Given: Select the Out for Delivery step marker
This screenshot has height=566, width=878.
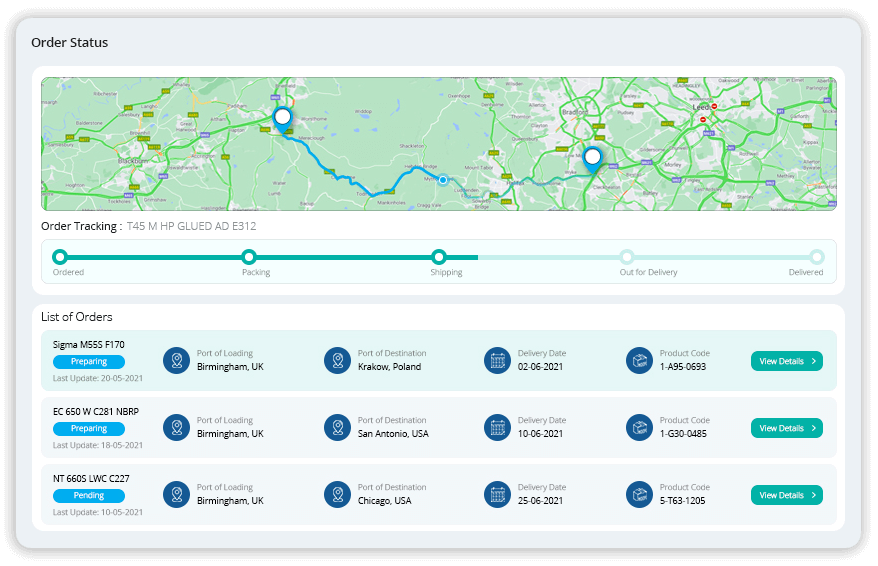Looking at the screenshot, I should pyautogui.click(x=627, y=257).
